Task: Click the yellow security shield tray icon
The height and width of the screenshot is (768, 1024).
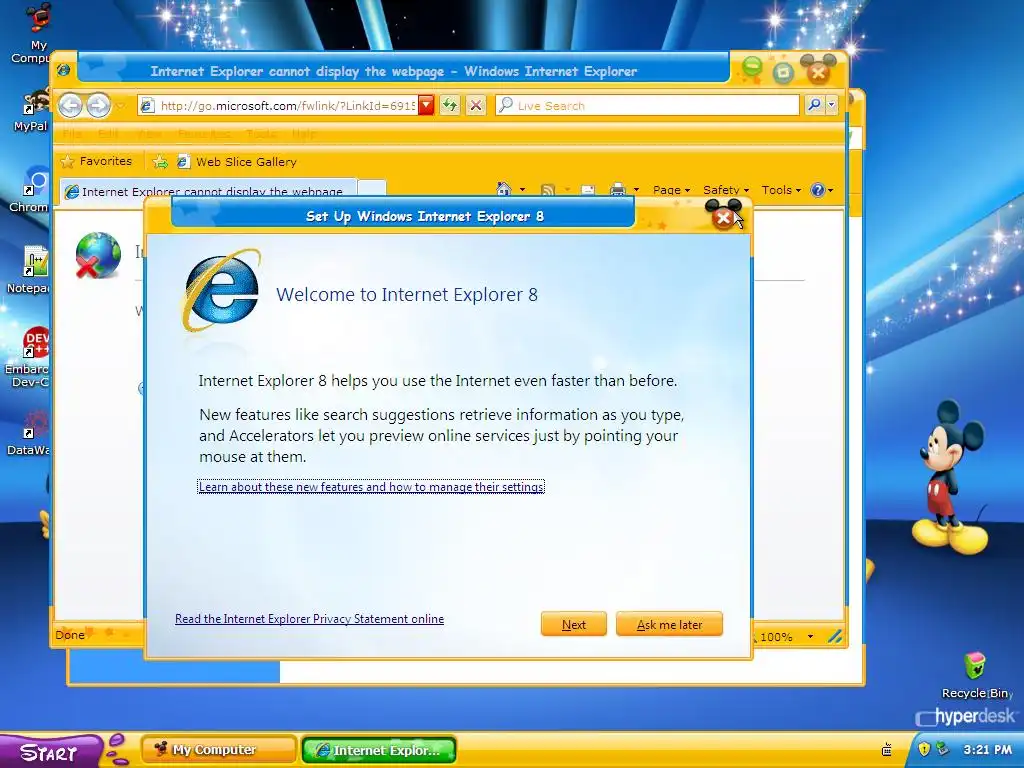Action: coord(924,749)
